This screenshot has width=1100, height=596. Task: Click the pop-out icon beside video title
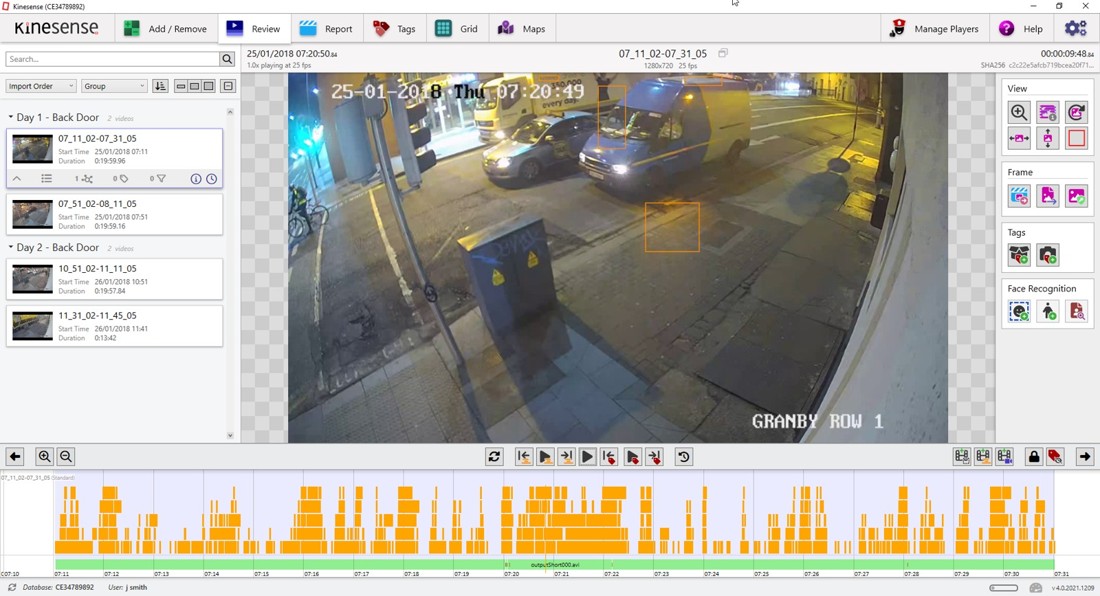[x=723, y=53]
